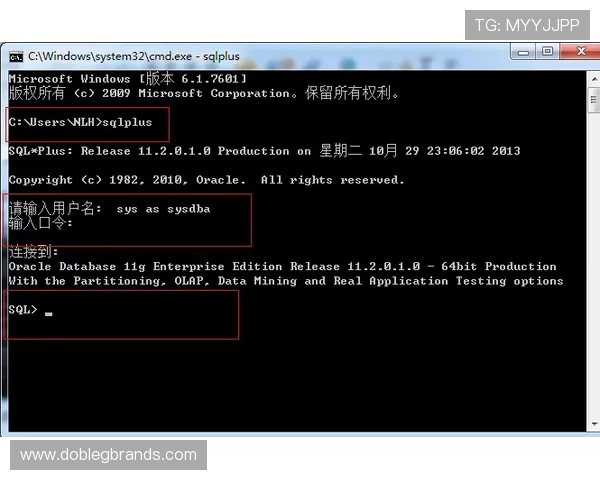Click the Microsoft Windows version line
Screen dimensions: 600x480
pyautogui.click(x=128, y=79)
